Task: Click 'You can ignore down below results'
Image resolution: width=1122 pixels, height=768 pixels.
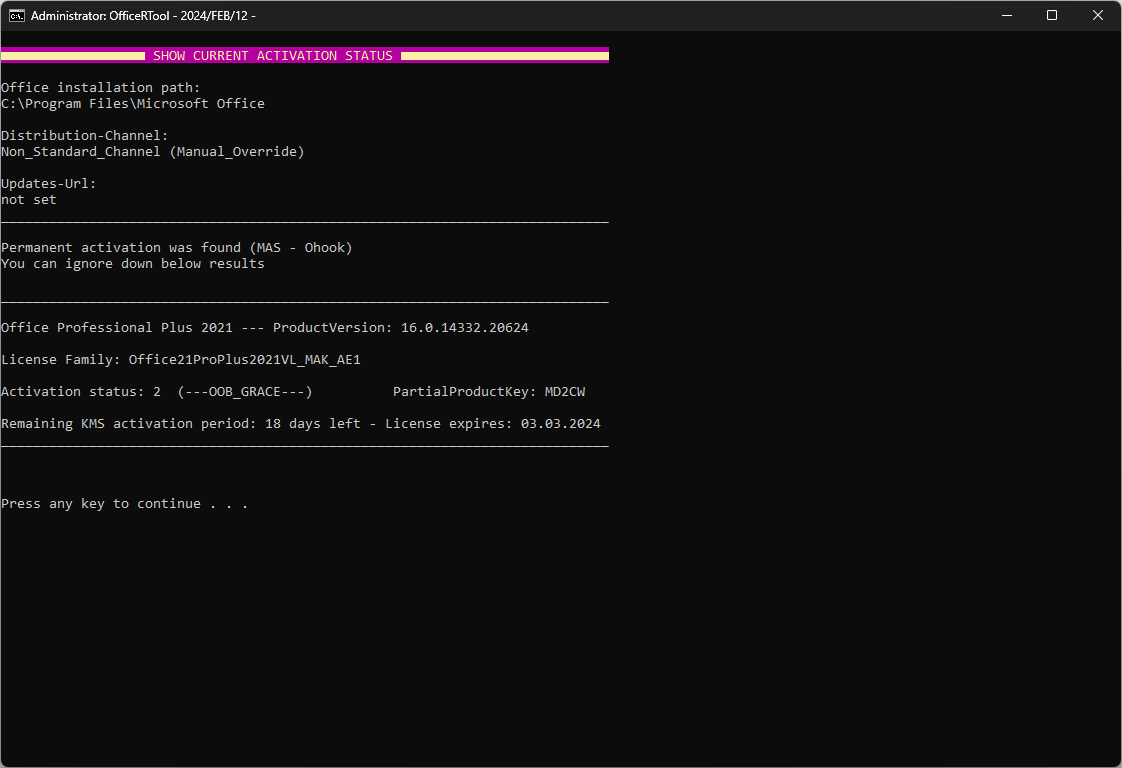Action: click(133, 263)
